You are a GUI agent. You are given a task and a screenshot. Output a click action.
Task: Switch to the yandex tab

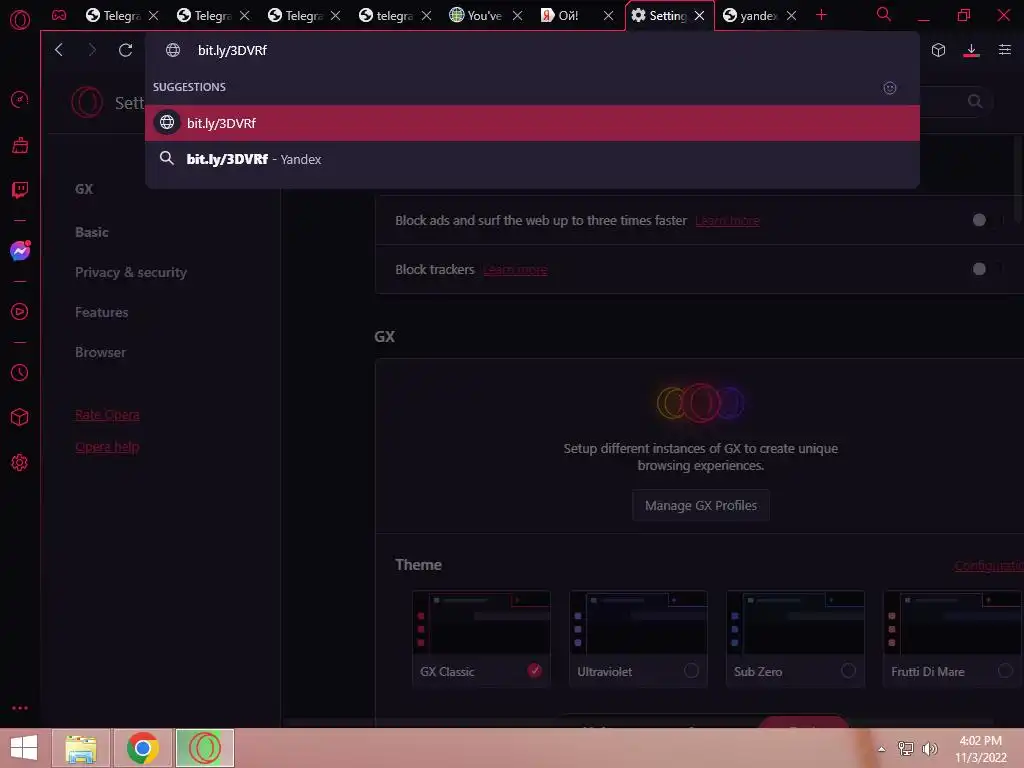tap(758, 16)
